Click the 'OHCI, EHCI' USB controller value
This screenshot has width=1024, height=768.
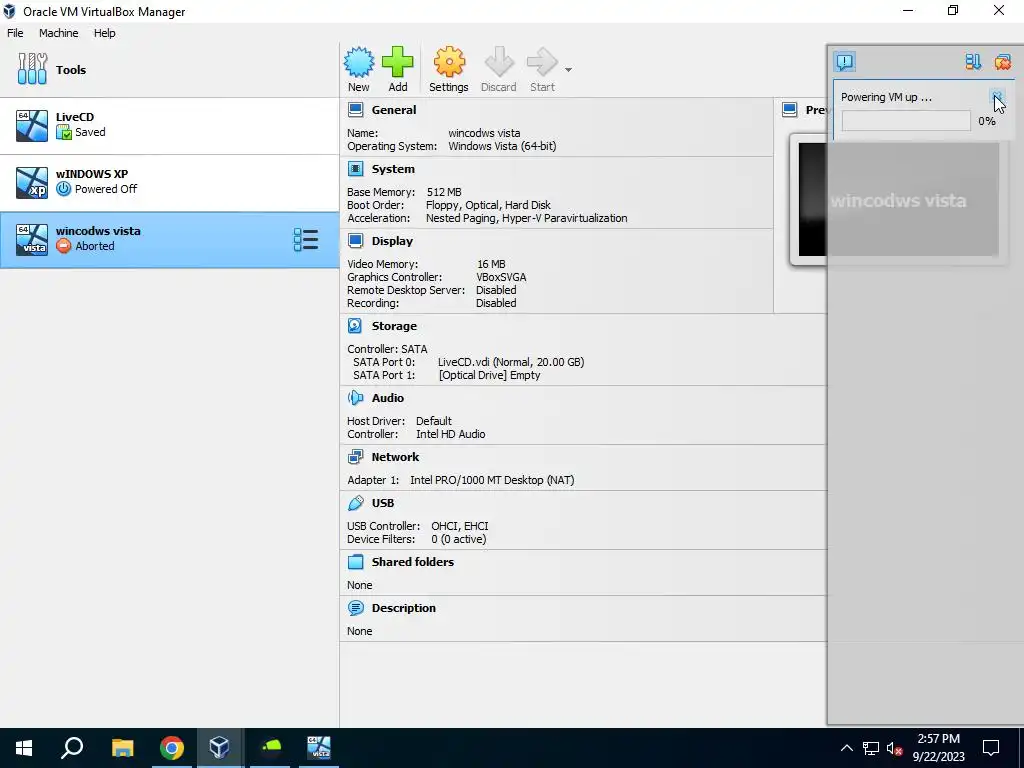(x=460, y=526)
